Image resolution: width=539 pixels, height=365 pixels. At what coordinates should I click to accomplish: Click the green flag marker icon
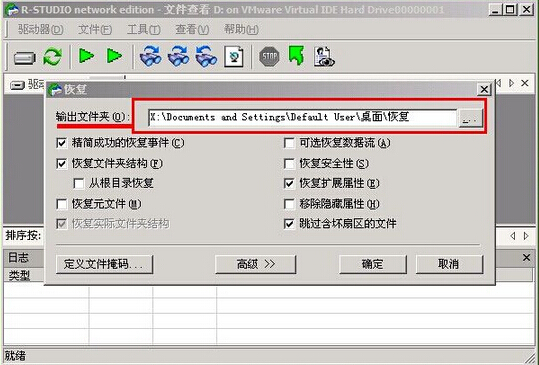296,56
